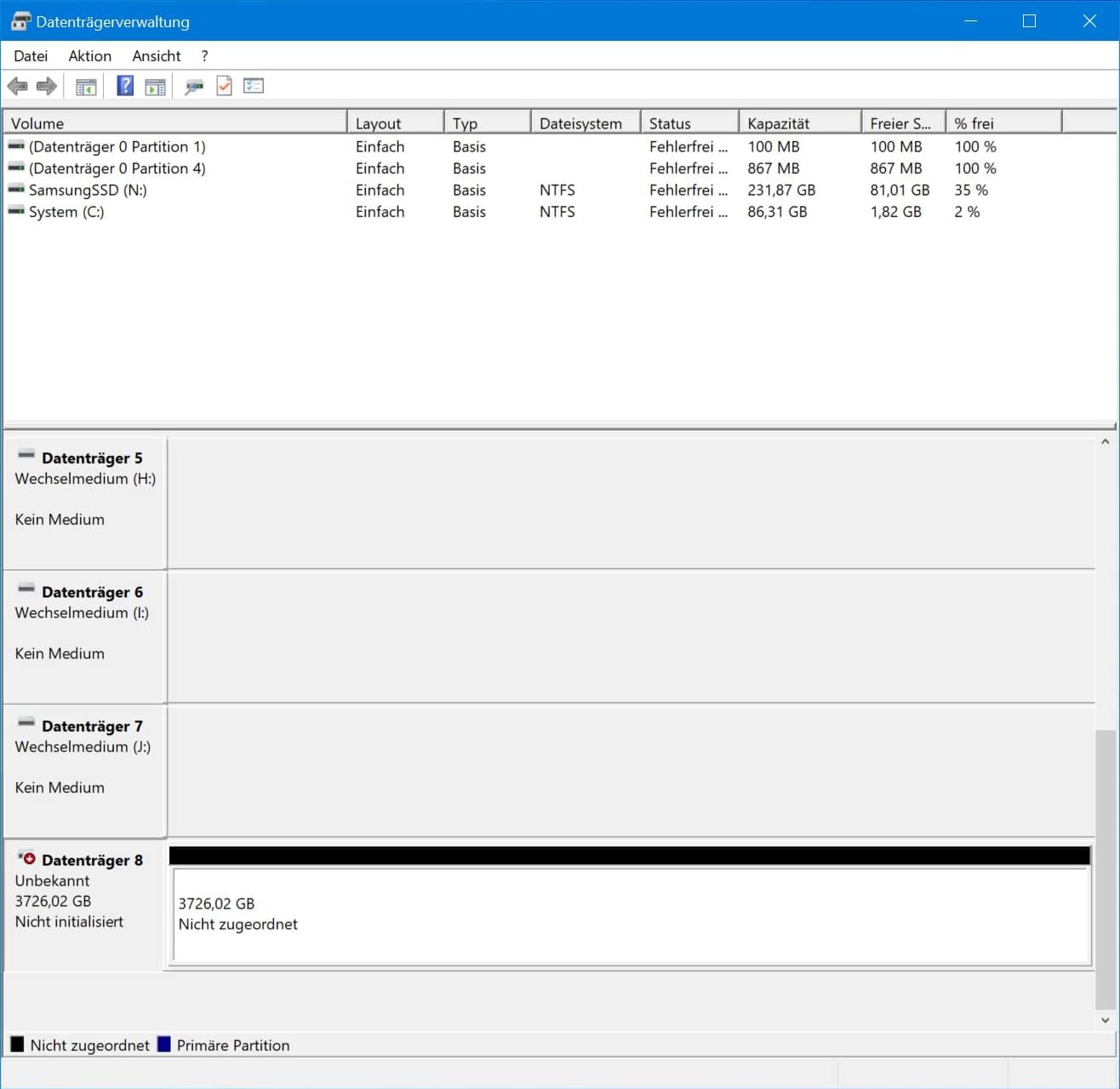
Task: Click the 1,82 GB free space cell
Action: coord(895,212)
